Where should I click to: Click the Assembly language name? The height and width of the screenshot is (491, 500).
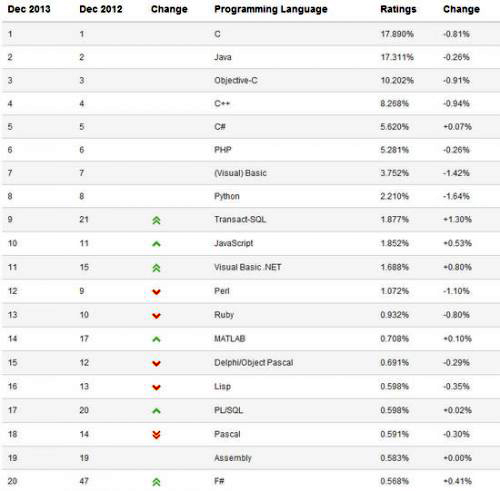(x=233, y=458)
